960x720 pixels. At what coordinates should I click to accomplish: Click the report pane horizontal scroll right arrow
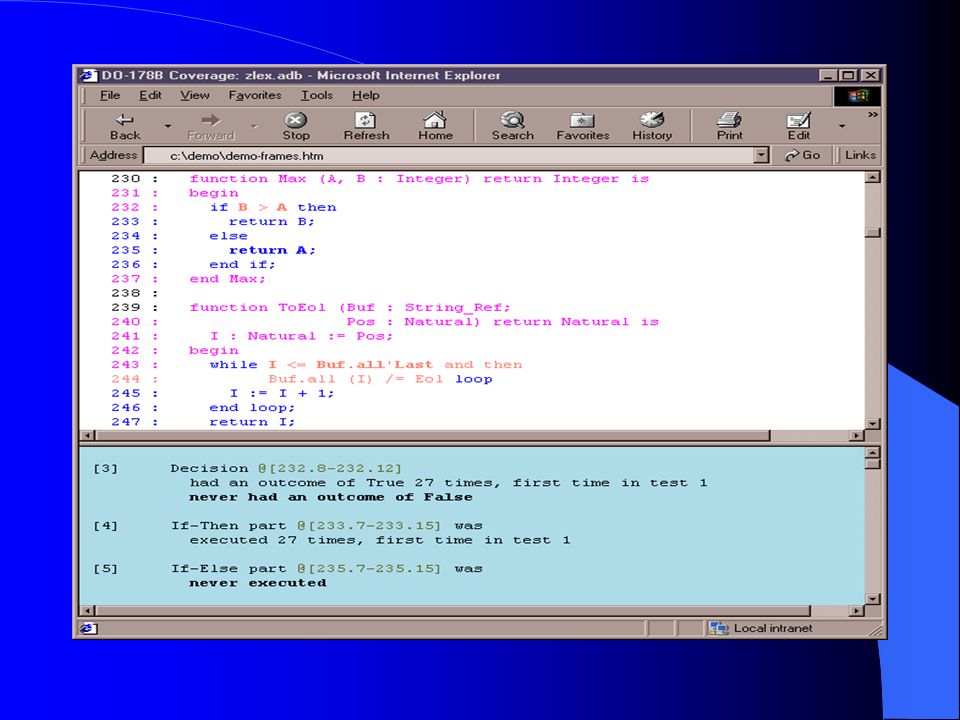click(x=857, y=610)
